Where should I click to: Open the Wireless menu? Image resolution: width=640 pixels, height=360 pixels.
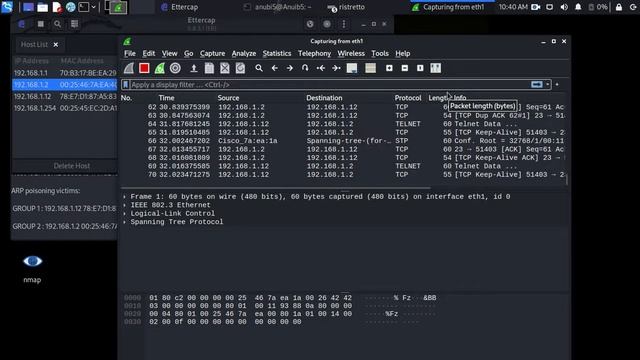click(x=351, y=53)
